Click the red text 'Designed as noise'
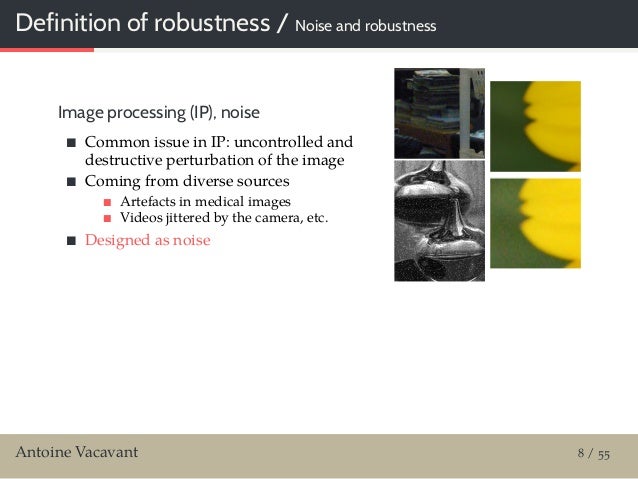The height and width of the screenshot is (479, 638). click(148, 240)
